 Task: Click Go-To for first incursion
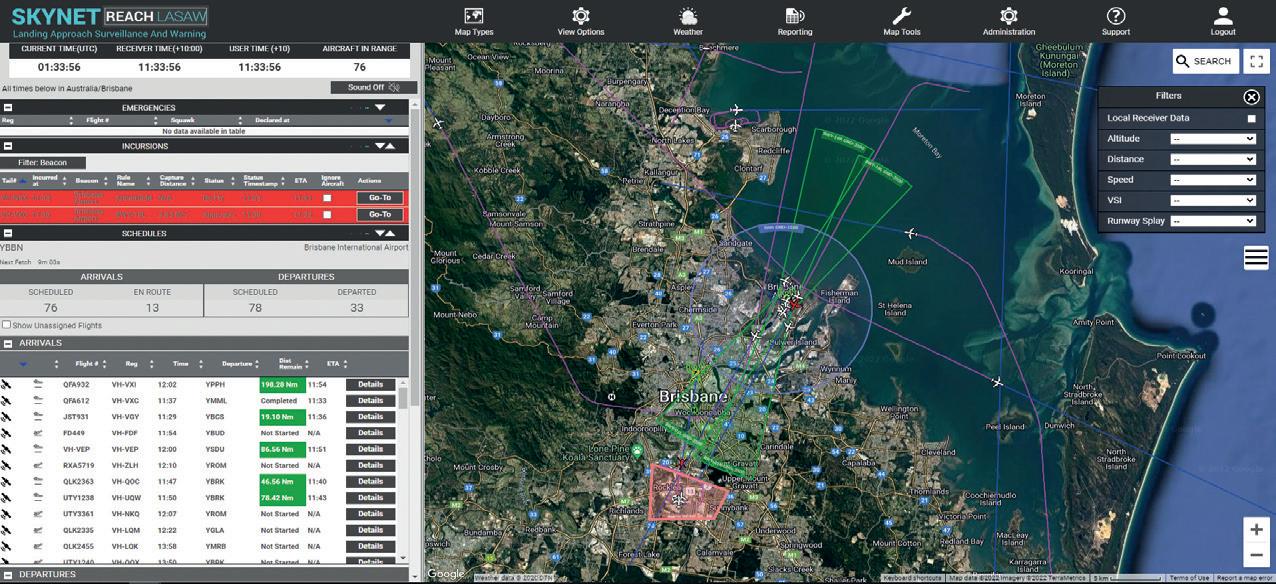pyautogui.click(x=380, y=198)
